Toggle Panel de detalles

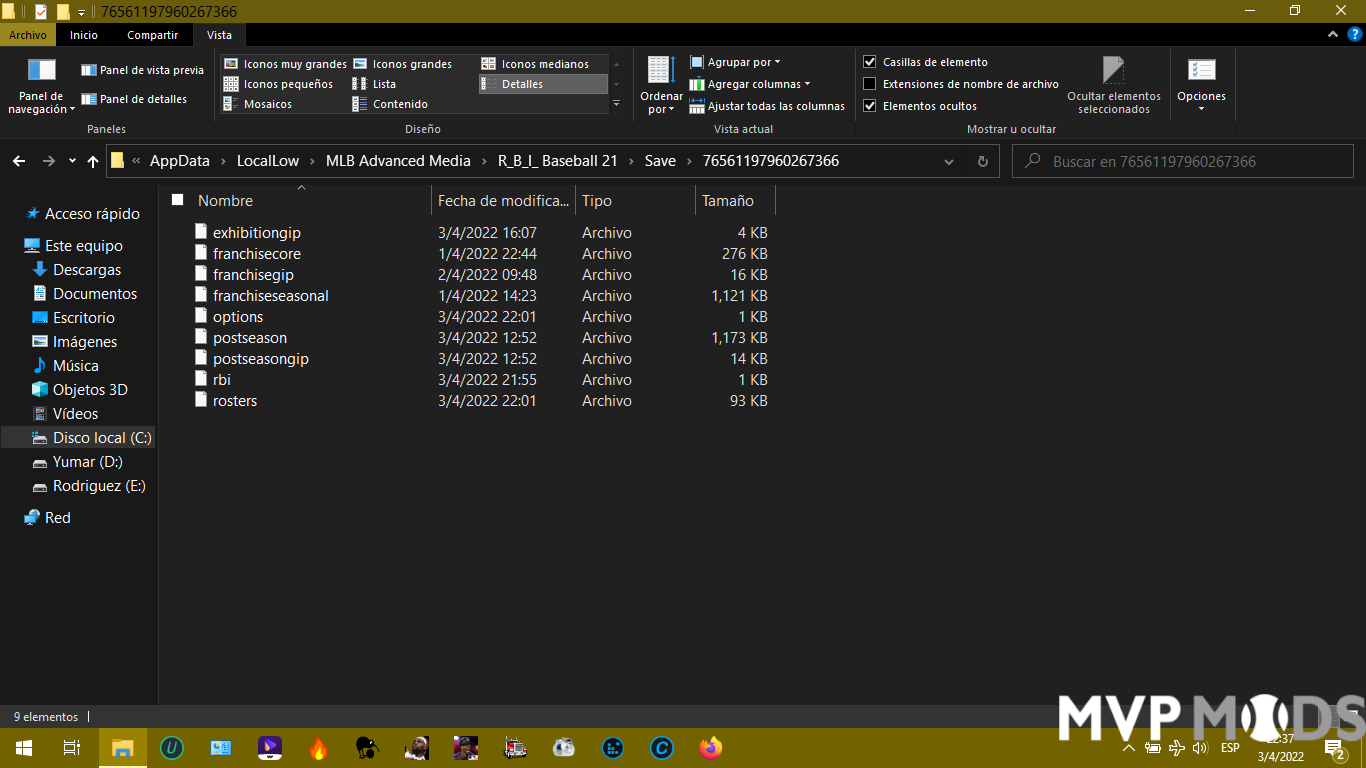tap(134, 99)
